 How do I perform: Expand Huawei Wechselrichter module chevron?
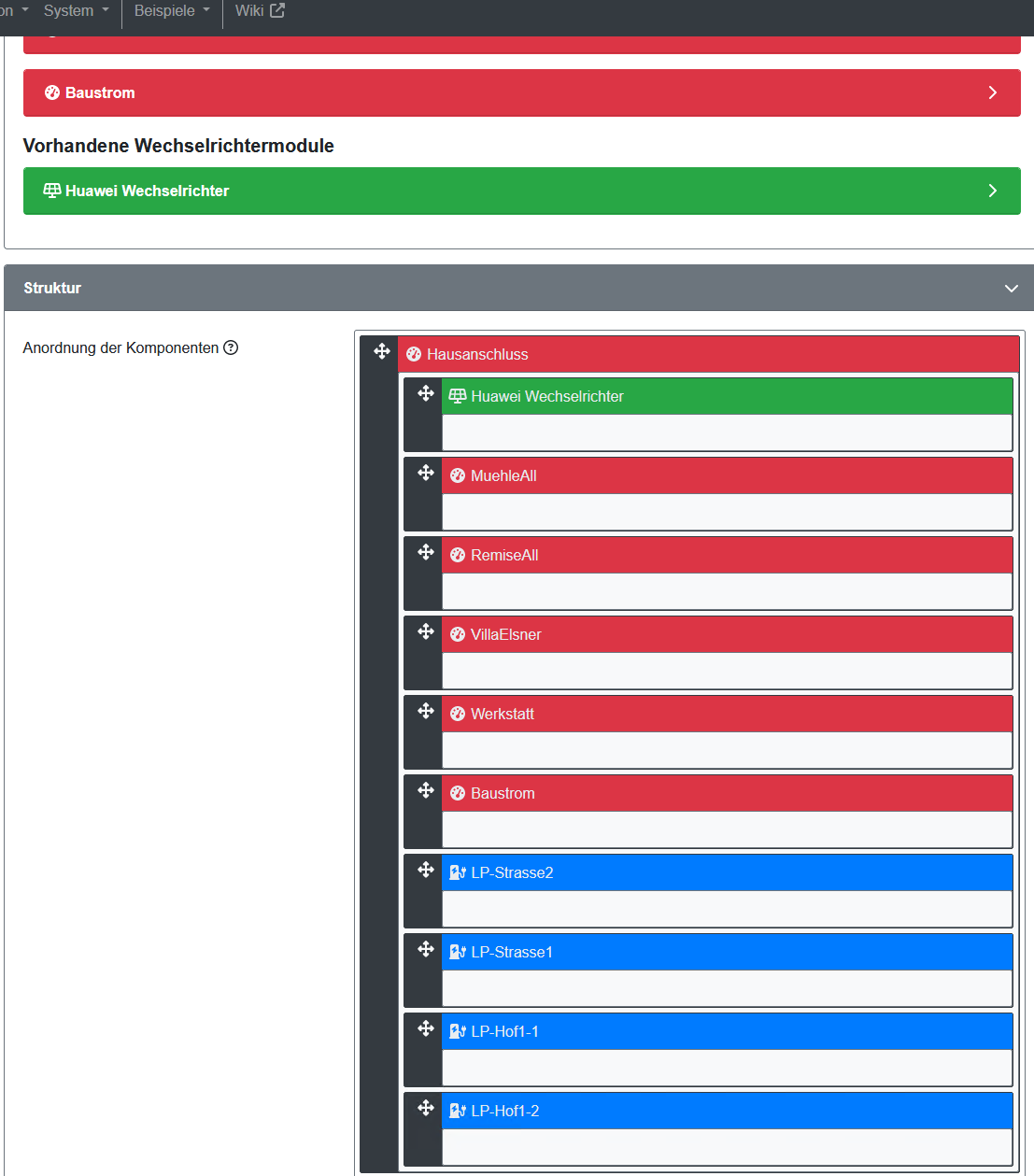click(993, 191)
